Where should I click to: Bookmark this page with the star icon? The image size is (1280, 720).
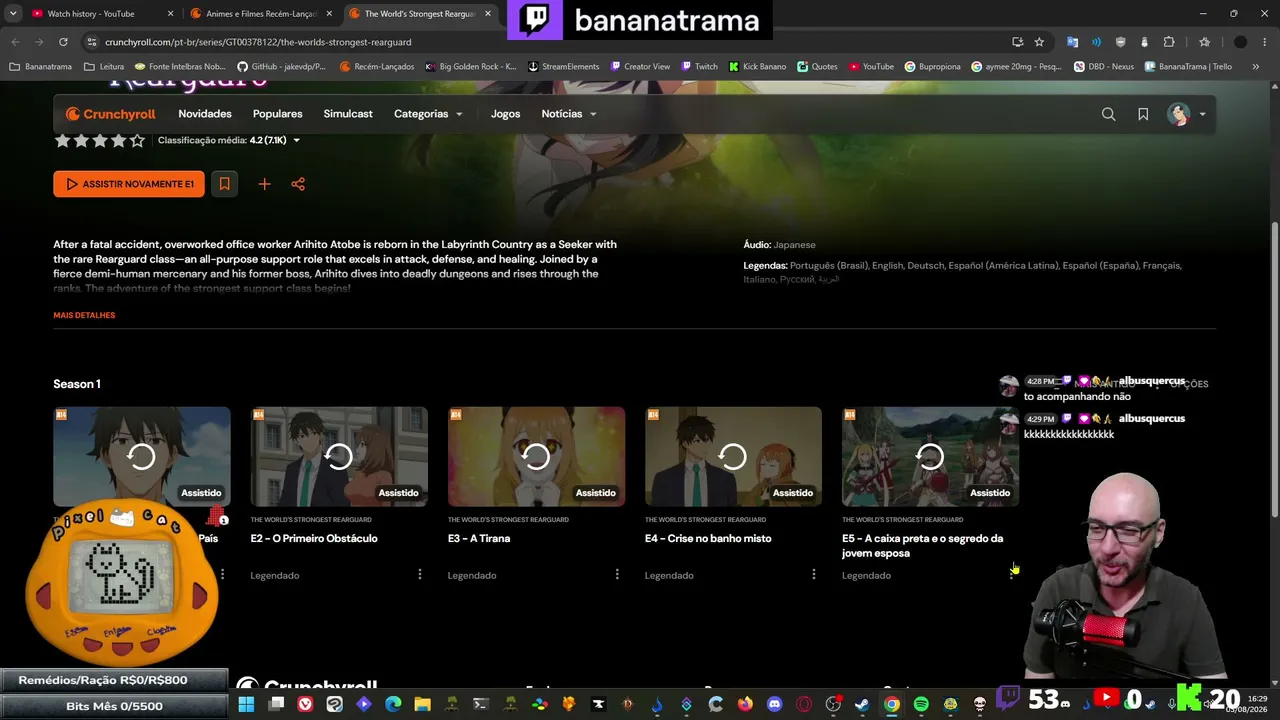pyautogui.click(x=1039, y=42)
